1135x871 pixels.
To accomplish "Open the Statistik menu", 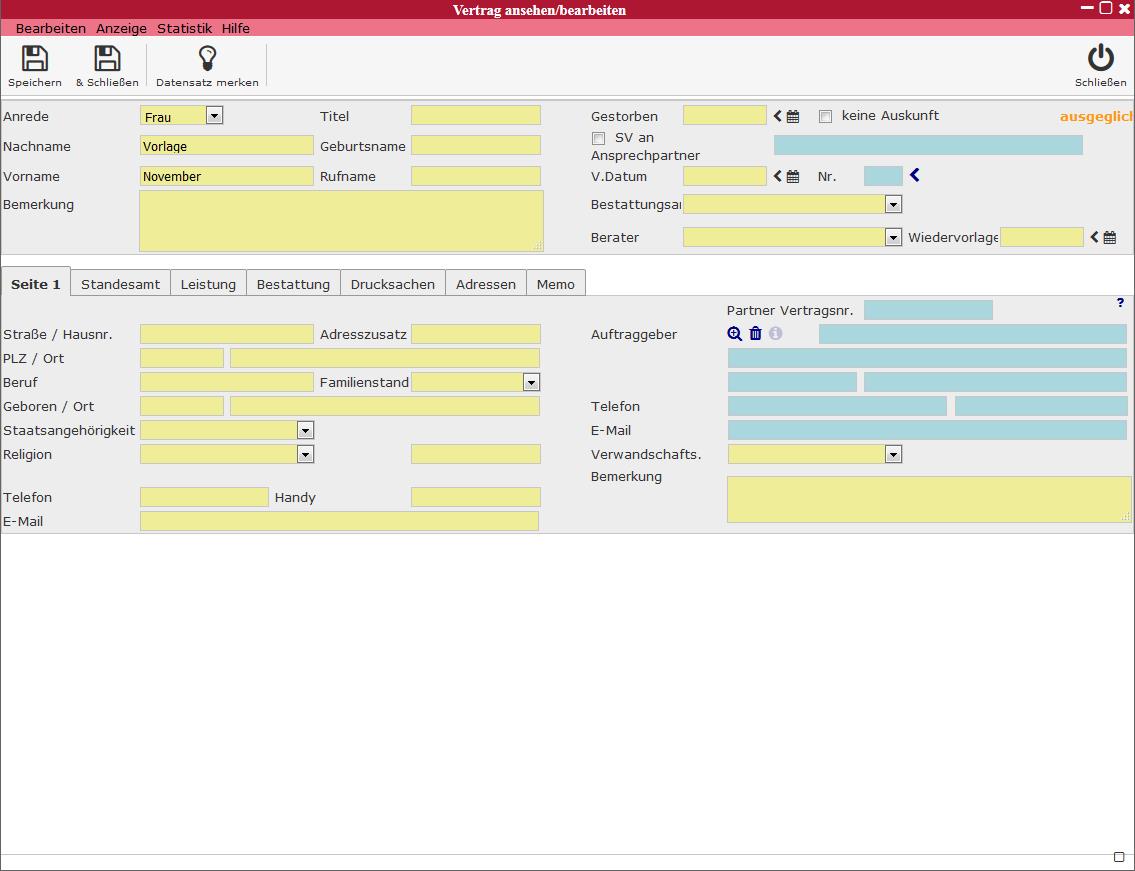I will point(184,28).
